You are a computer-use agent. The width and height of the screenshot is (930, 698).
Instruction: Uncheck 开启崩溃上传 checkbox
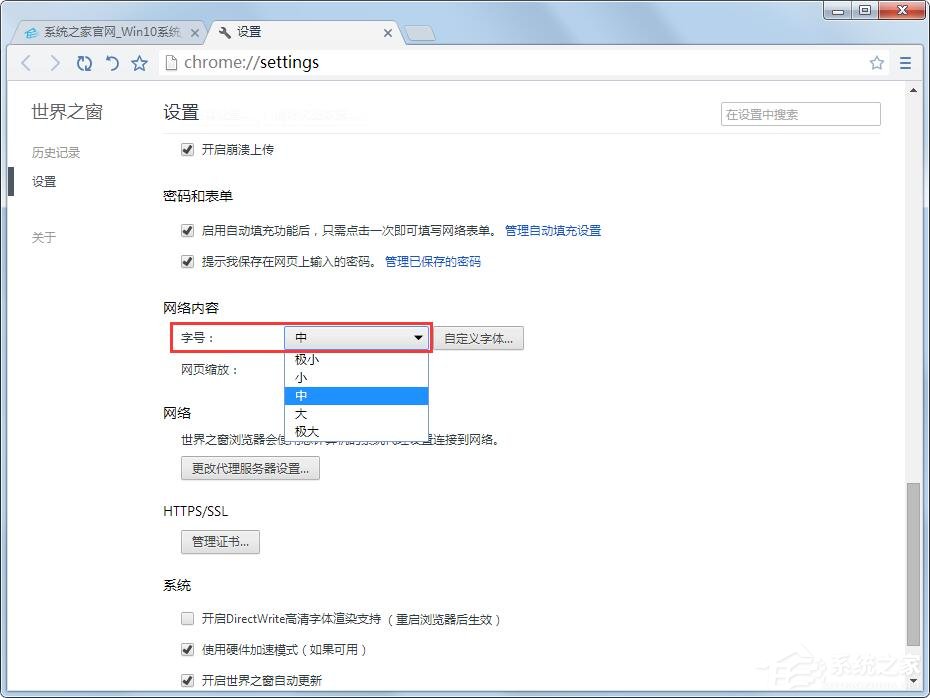click(x=187, y=149)
